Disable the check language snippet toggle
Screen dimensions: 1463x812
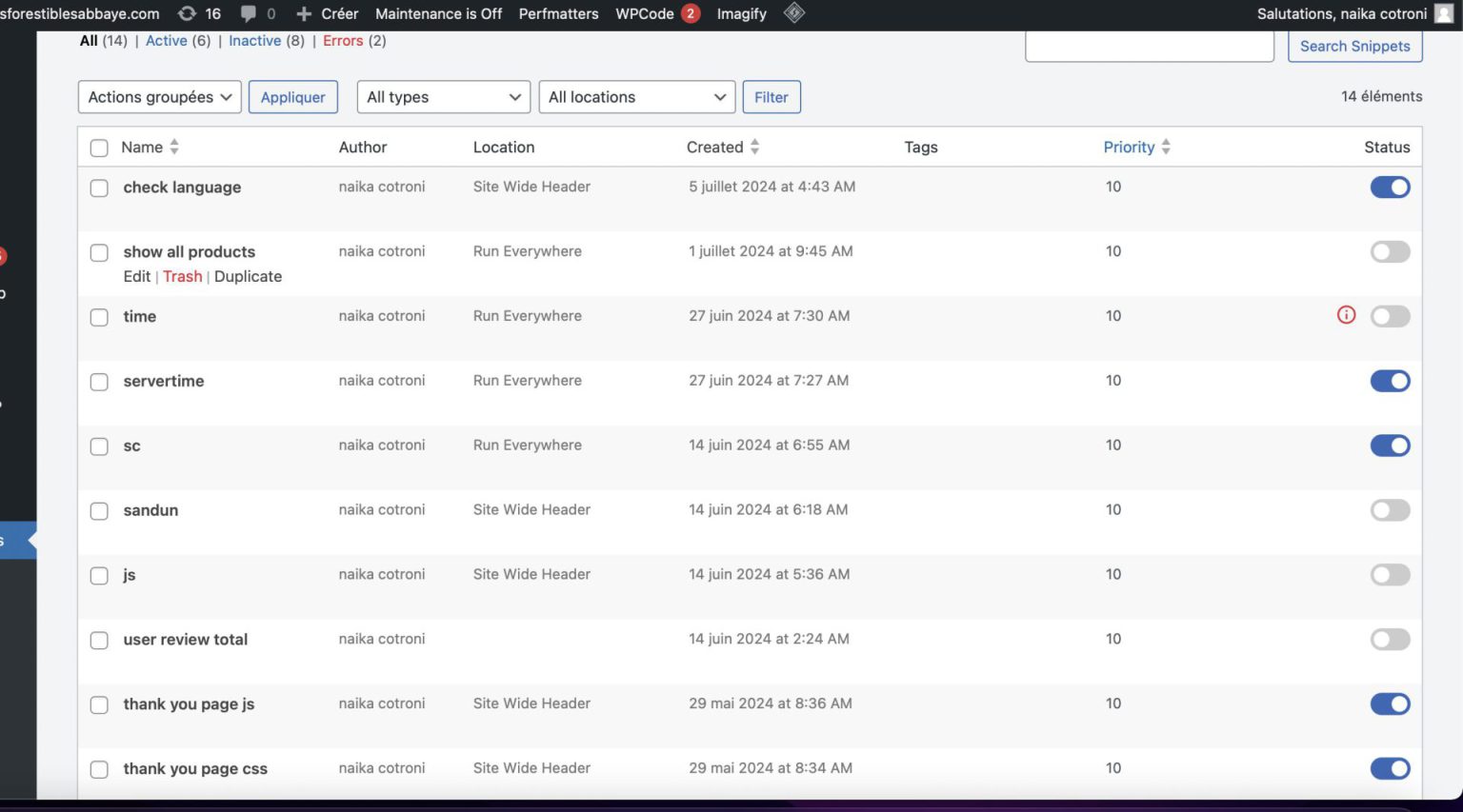(1390, 188)
